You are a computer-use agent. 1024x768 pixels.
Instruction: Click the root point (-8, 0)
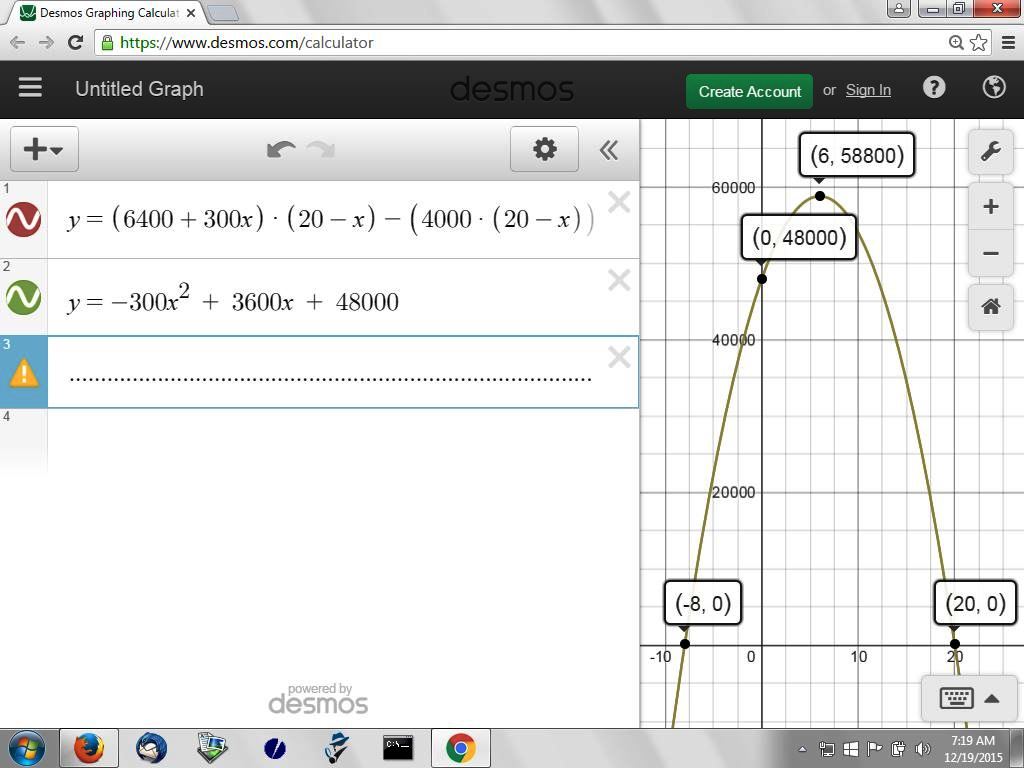[x=684, y=643]
